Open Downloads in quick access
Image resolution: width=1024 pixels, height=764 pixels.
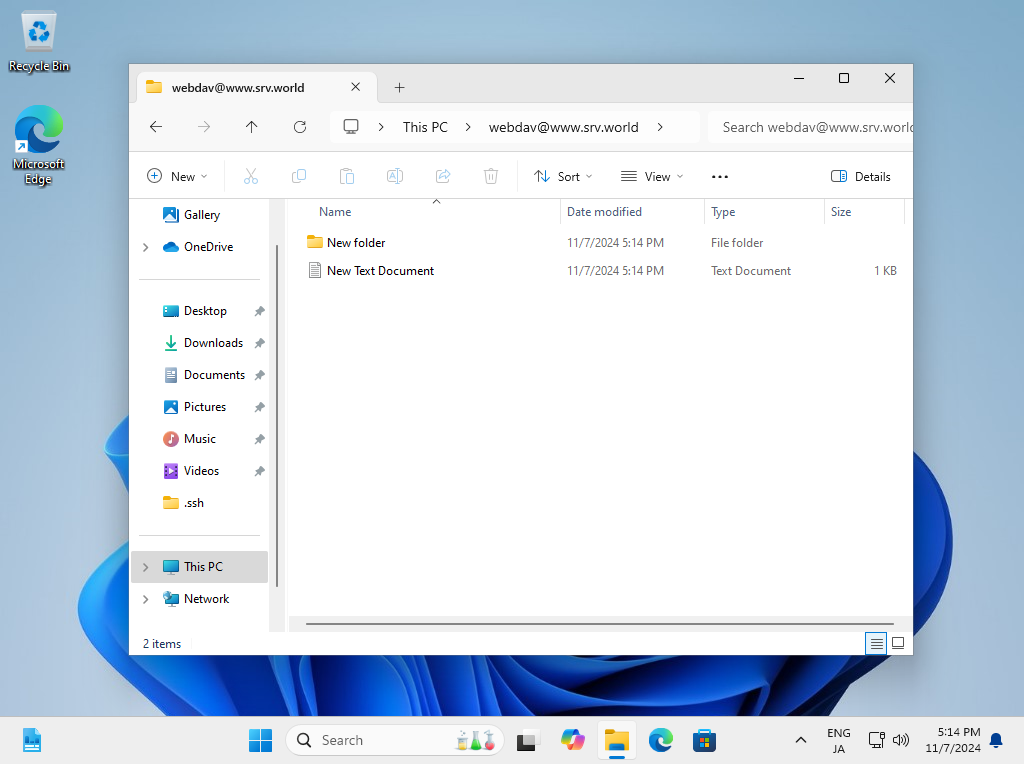[213, 343]
